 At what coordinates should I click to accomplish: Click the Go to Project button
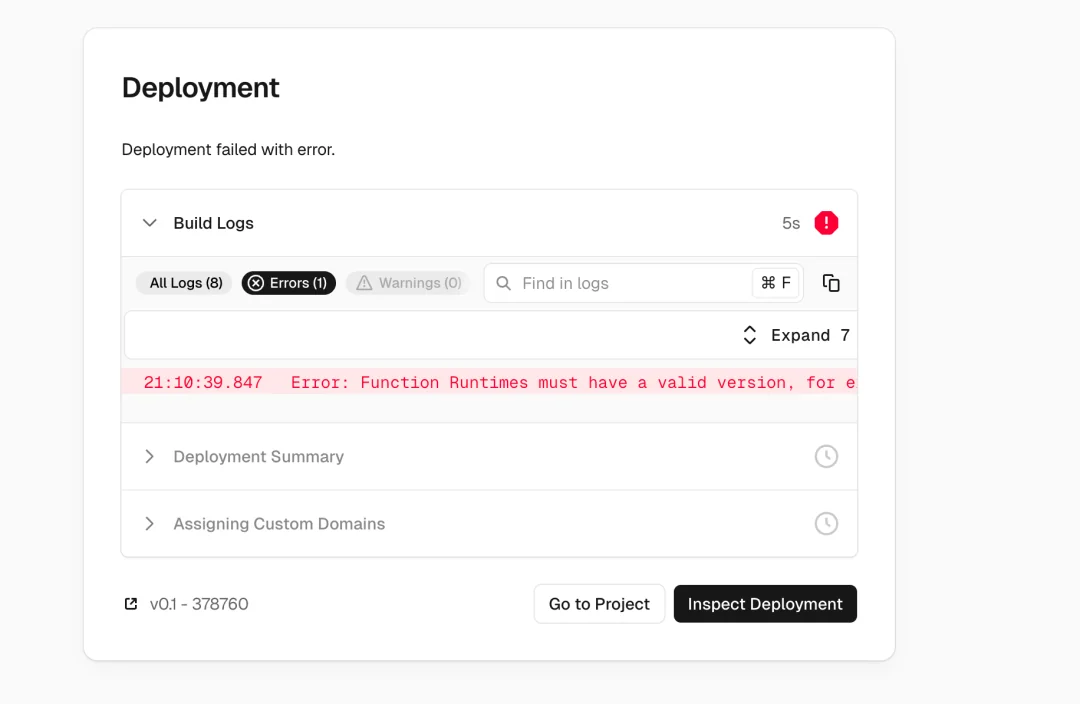pos(599,604)
